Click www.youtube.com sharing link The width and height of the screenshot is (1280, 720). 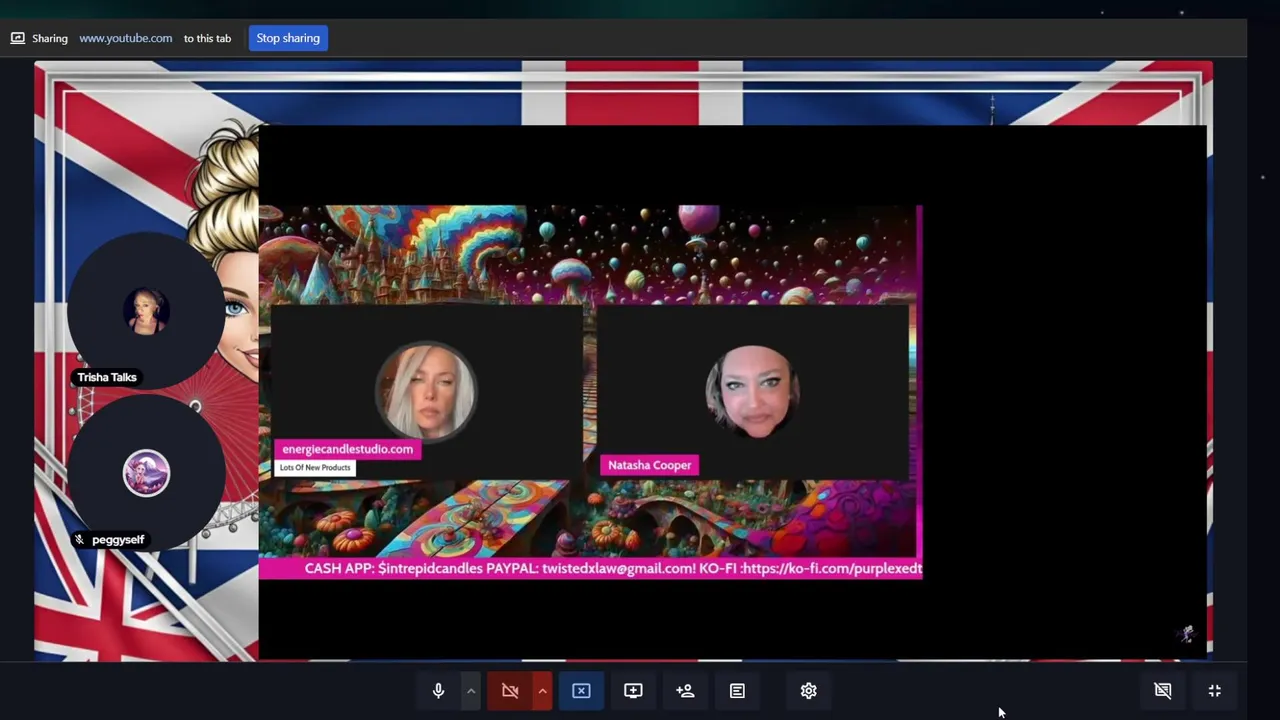click(126, 38)
